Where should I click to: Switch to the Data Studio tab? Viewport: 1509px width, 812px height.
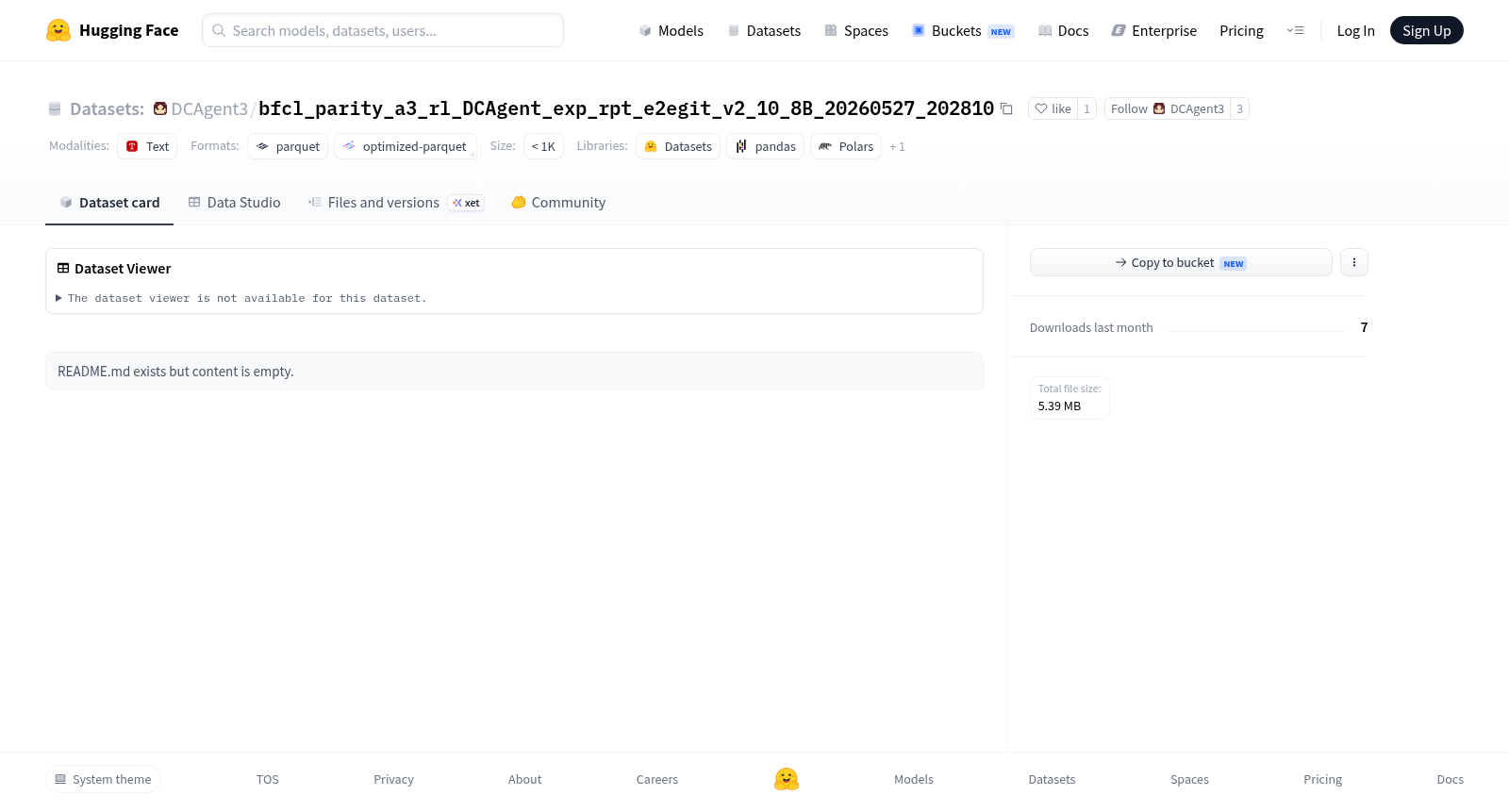pos(234,202)
